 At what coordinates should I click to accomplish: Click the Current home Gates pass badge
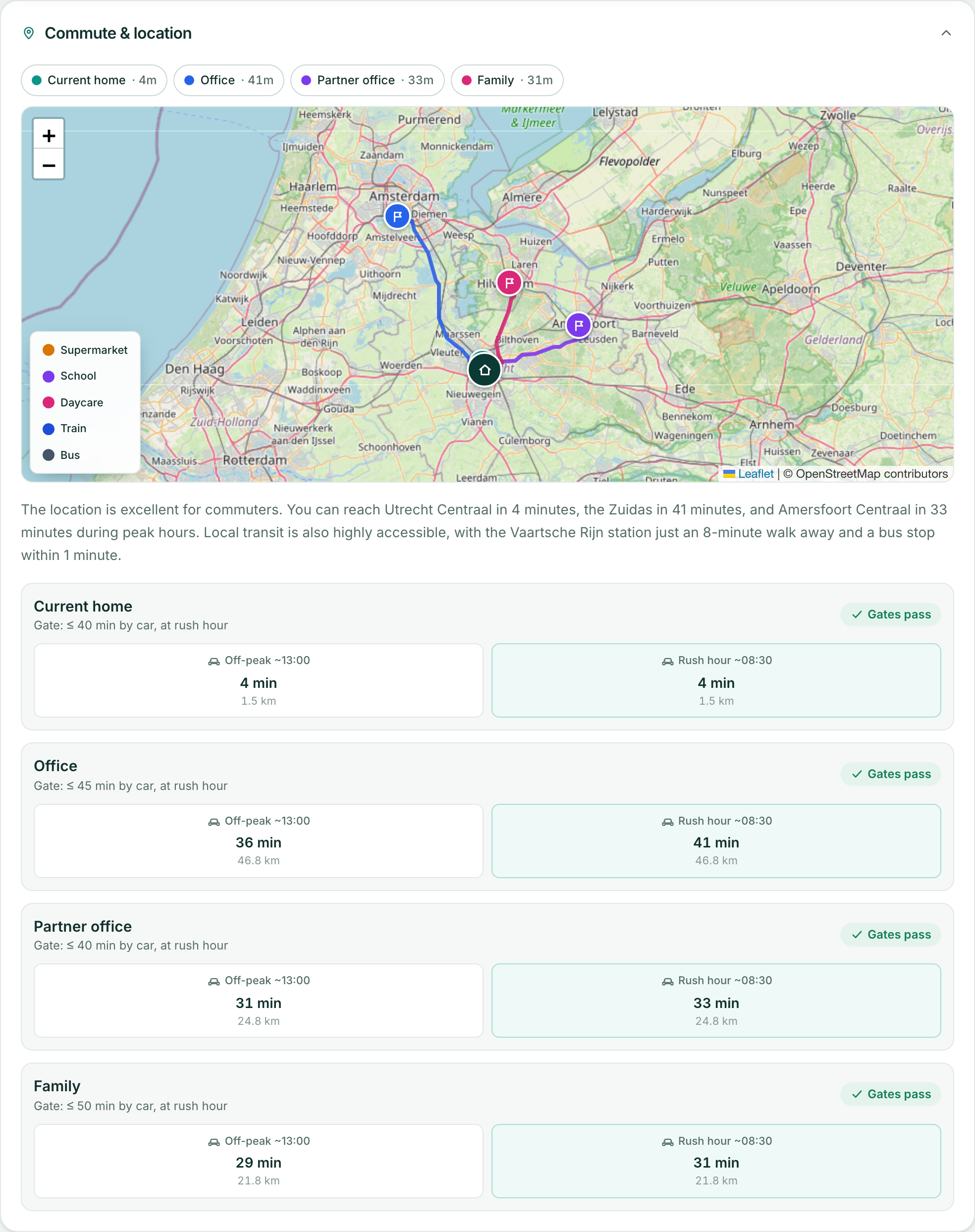point(890,615)
